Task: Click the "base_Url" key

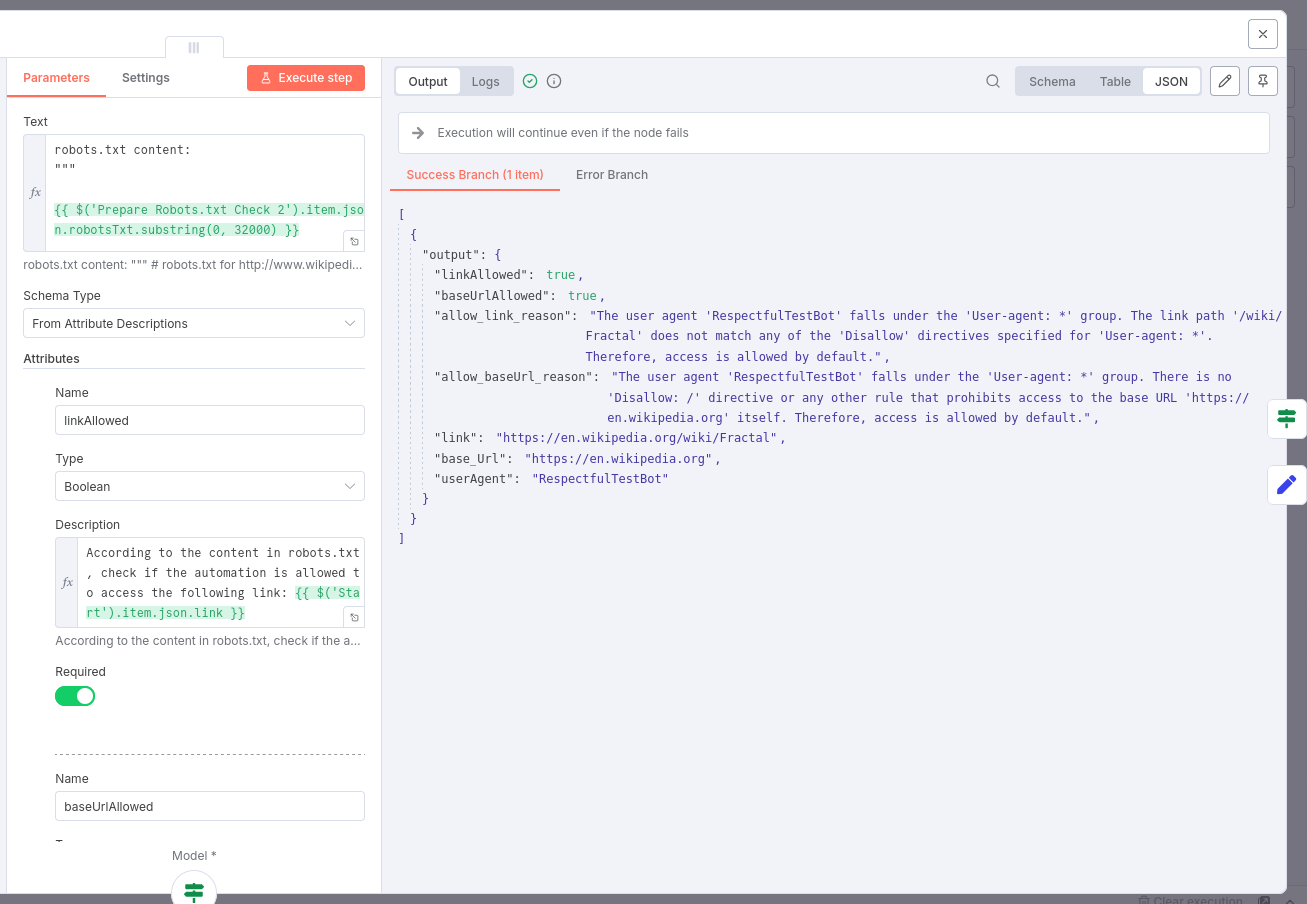Action: [x=471, y=459]
